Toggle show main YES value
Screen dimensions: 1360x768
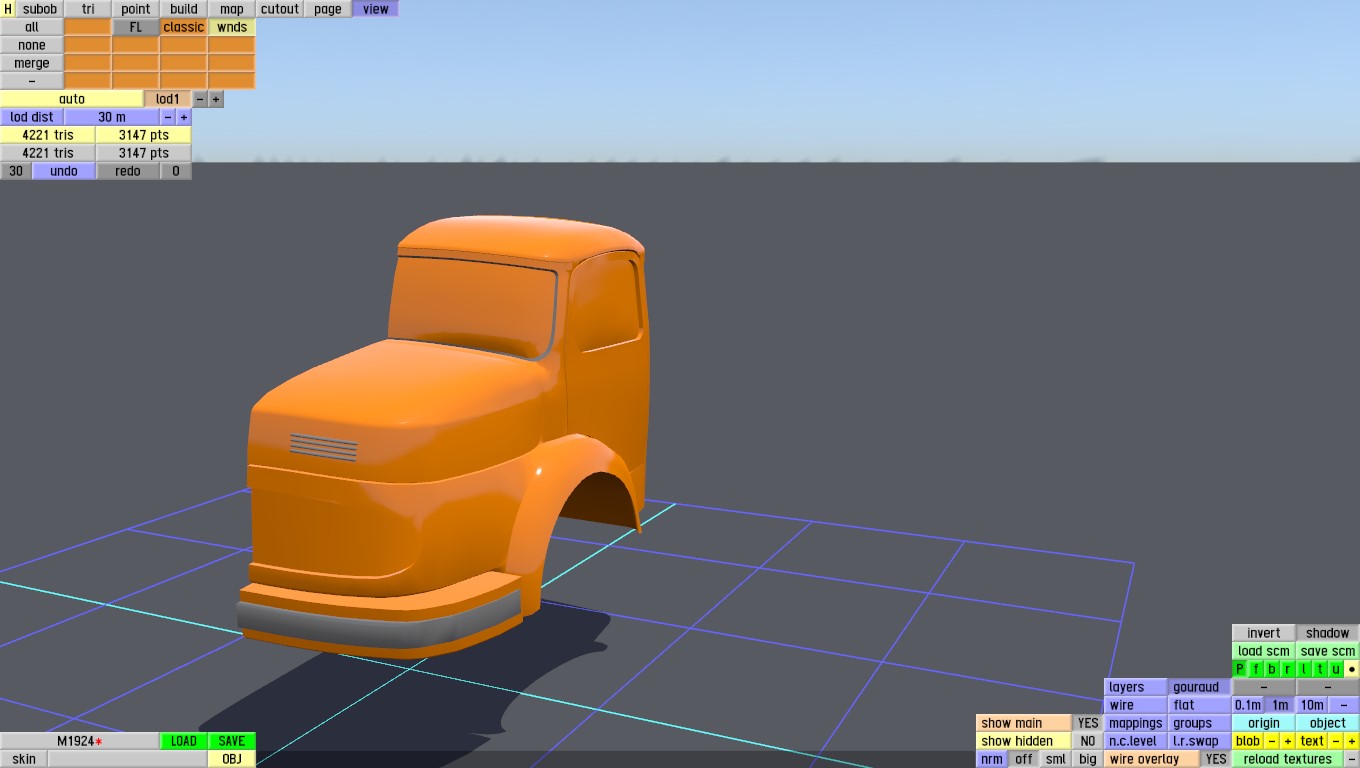[x=1088, y=723]
